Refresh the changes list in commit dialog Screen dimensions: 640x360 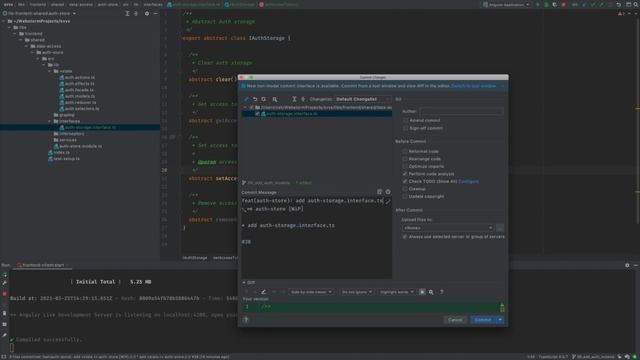[x=264, y=99]
